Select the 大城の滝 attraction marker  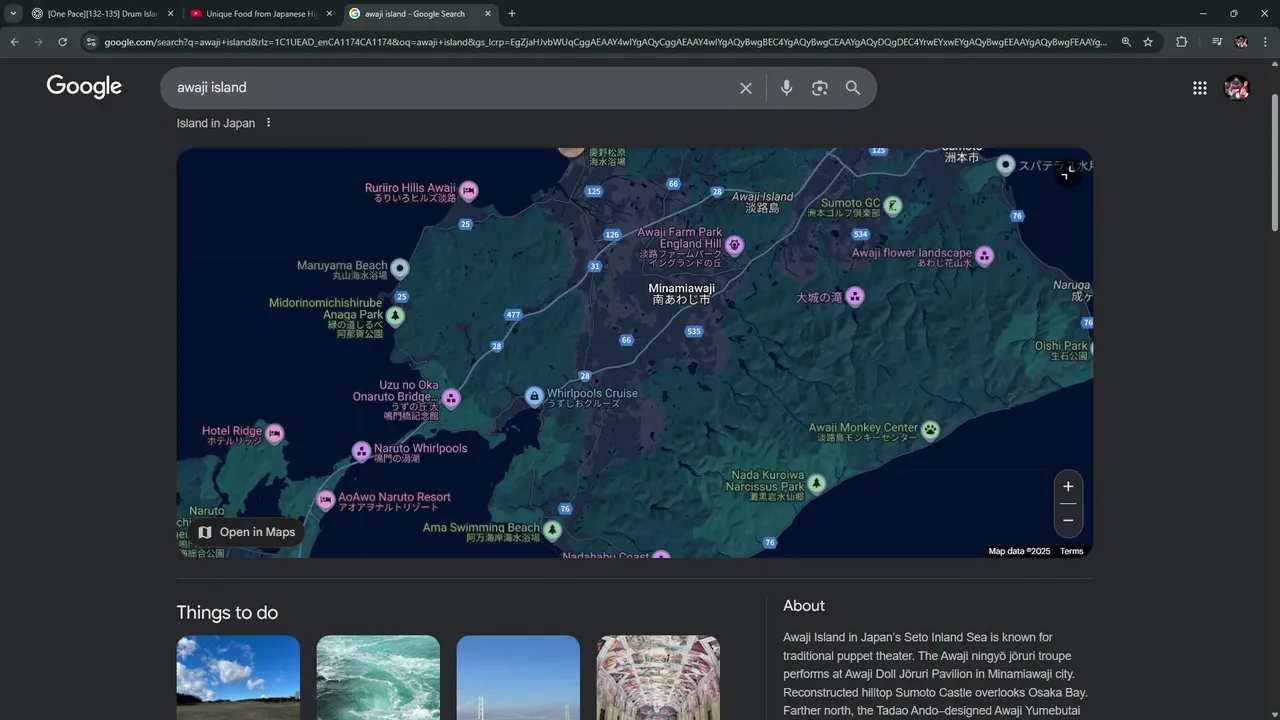click(854, 297)
